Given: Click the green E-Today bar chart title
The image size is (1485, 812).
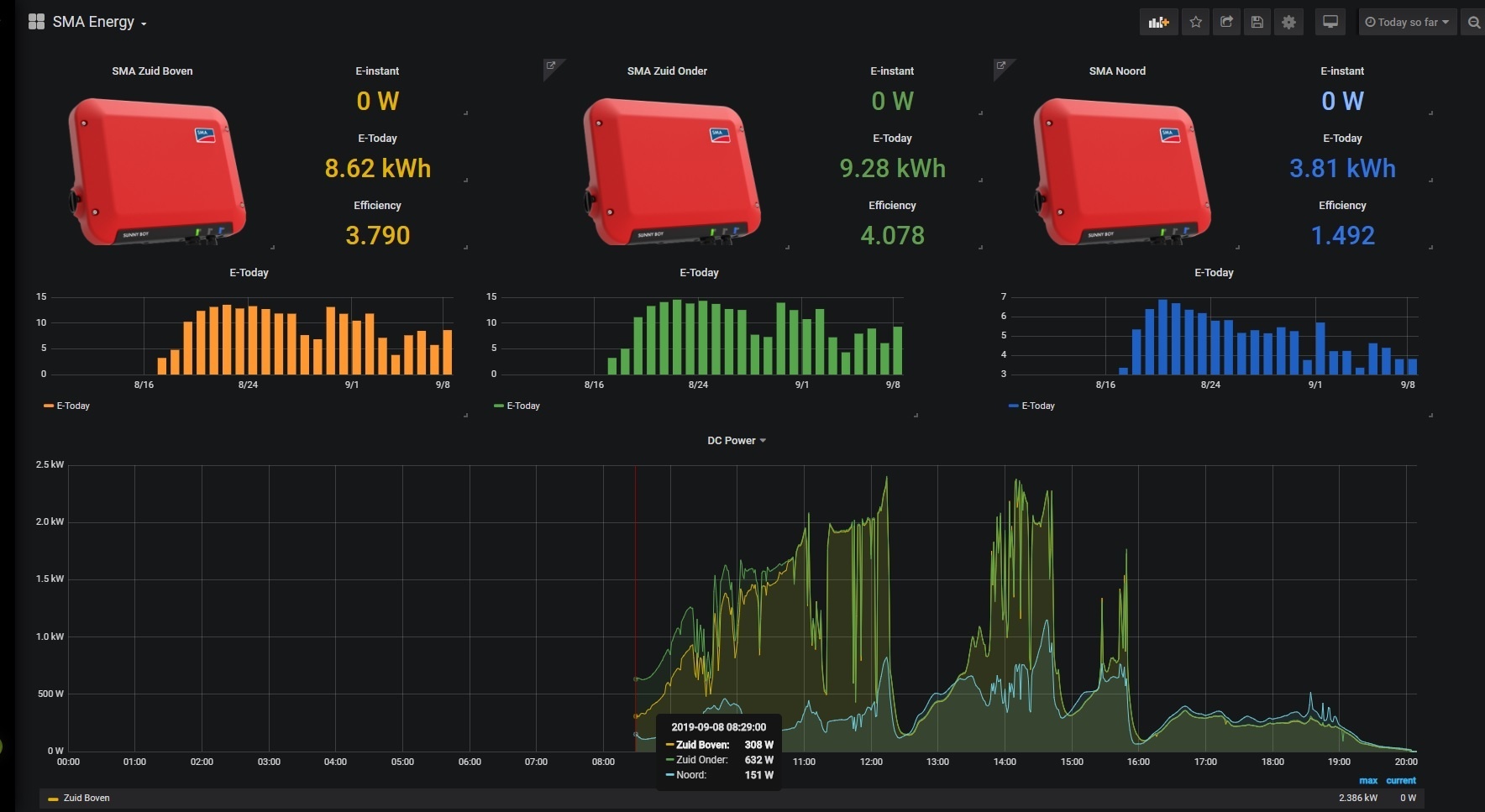Looking at the screenshot, I should 699,273.
